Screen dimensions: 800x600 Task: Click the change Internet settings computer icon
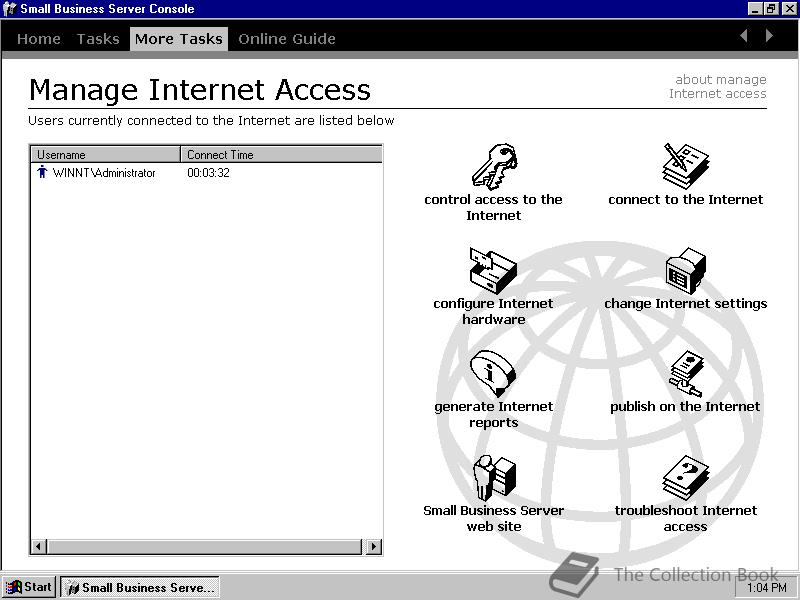point(685,271)
